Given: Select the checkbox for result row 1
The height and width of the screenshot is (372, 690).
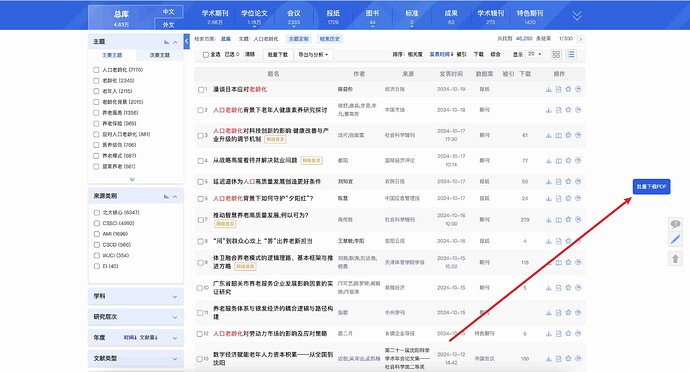Looking at the screenshot, I should (201, 89).
